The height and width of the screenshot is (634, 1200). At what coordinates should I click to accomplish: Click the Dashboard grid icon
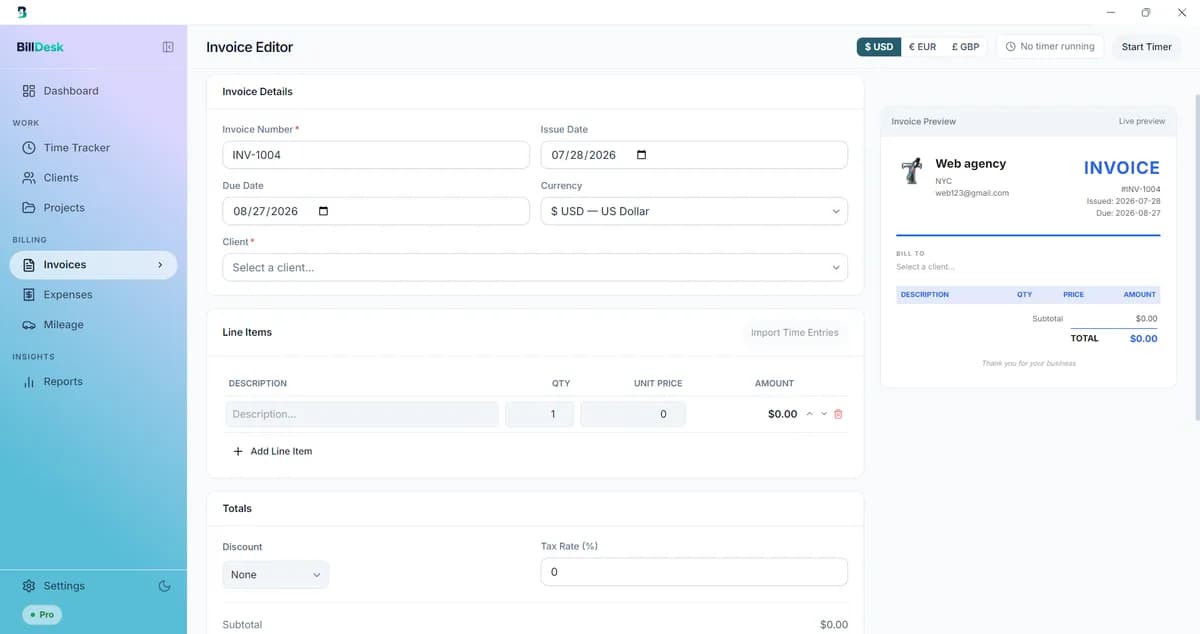click(29, 91)
